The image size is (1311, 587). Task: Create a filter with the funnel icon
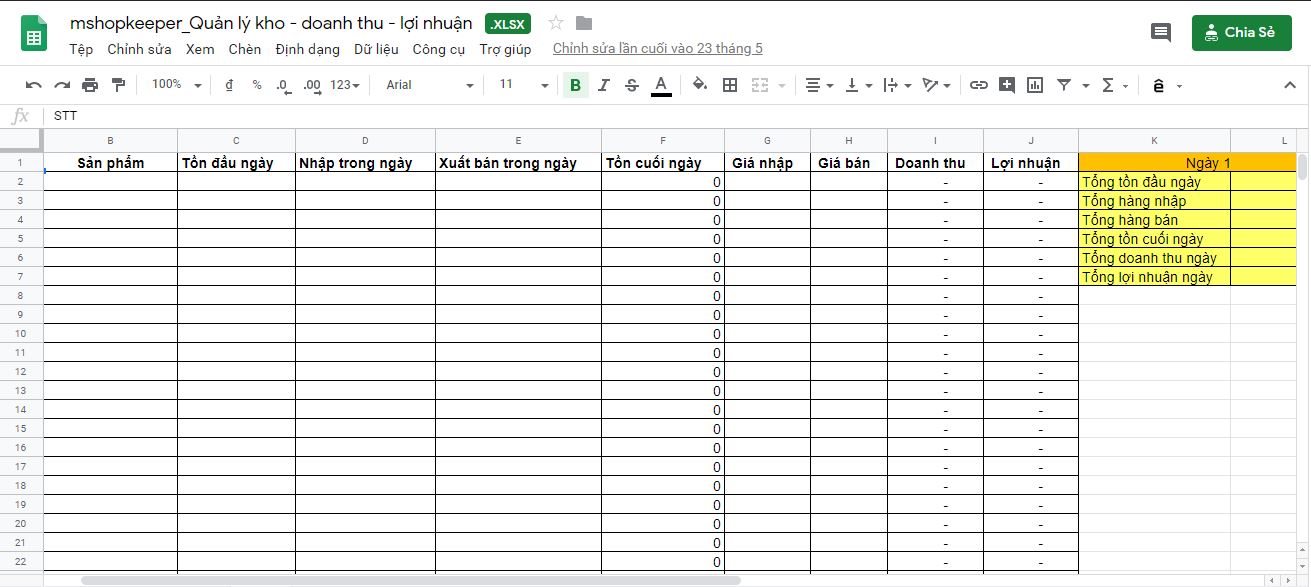coord(1064,86)
